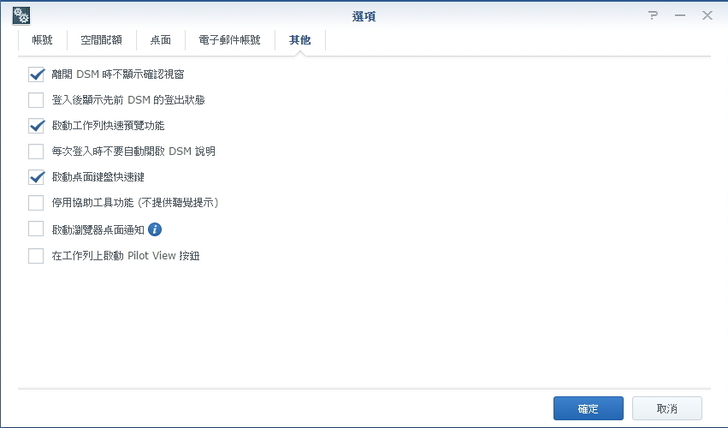Confirm settings with 確定 button
The width and height of the screenshot is (728, 428).
click(x=588, y=409)
